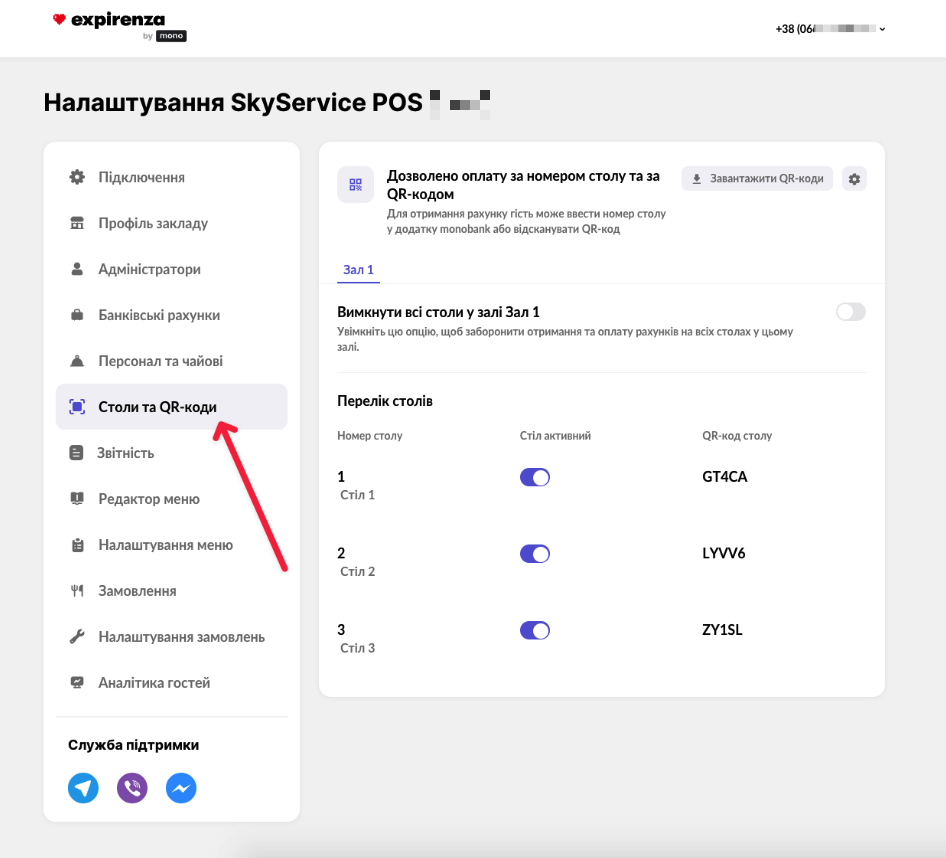Select QR code GT4CA text

click(x=725, y=477)
